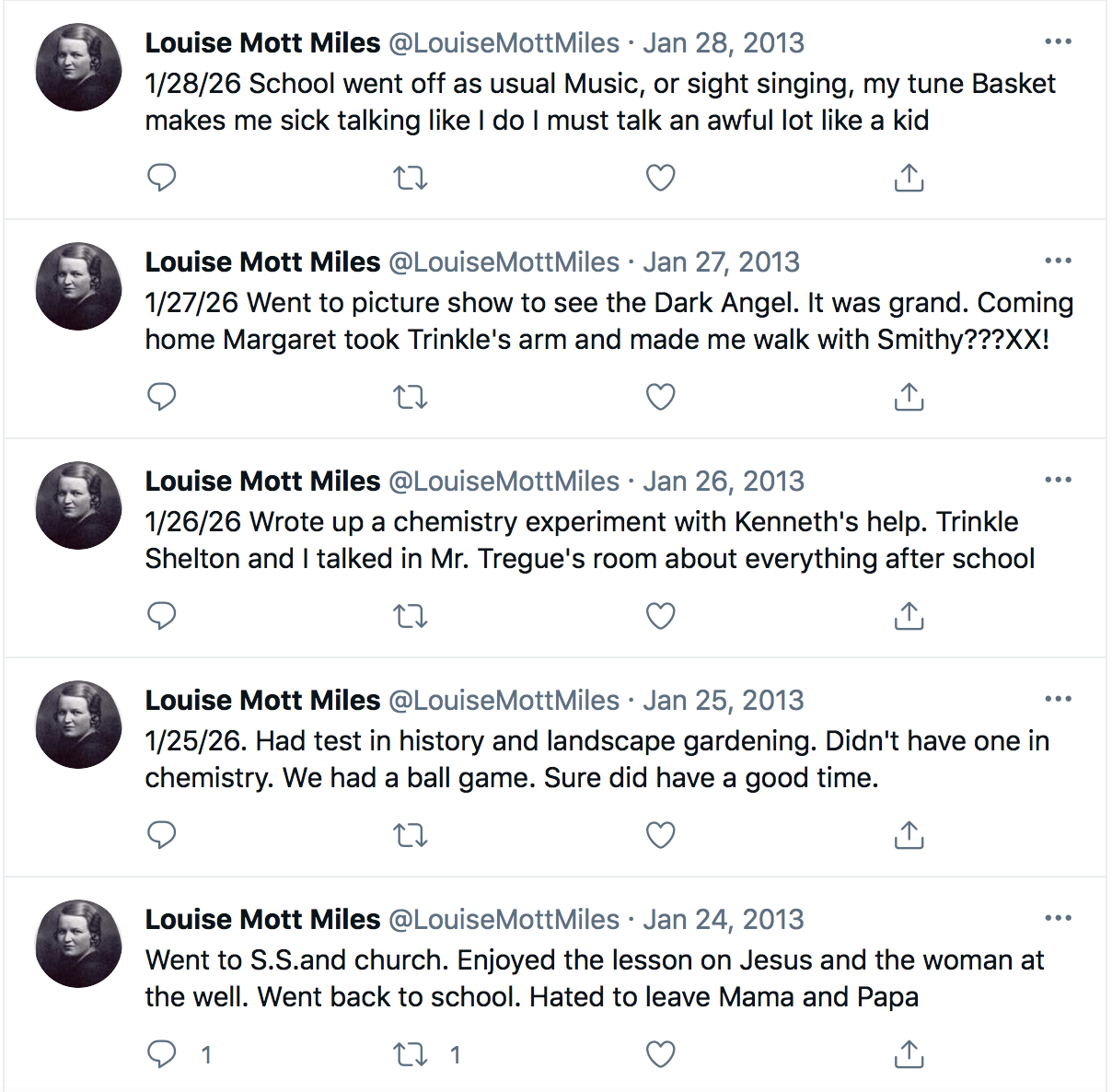Like the Jan 28, 2013 tweet
Screen dimensions: 1112x1092
click(660, 177)
